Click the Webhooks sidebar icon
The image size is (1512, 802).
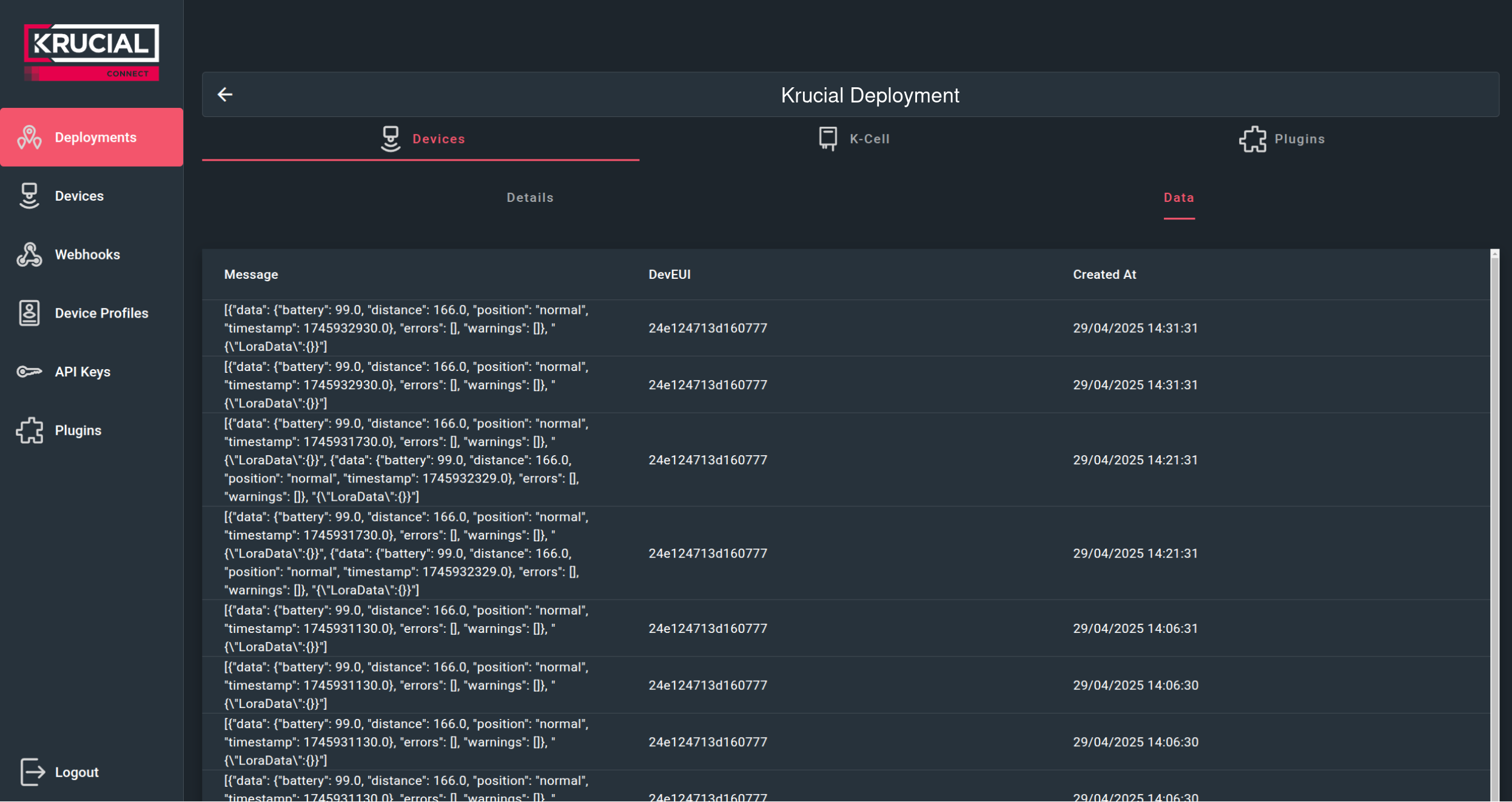(29, 254)
